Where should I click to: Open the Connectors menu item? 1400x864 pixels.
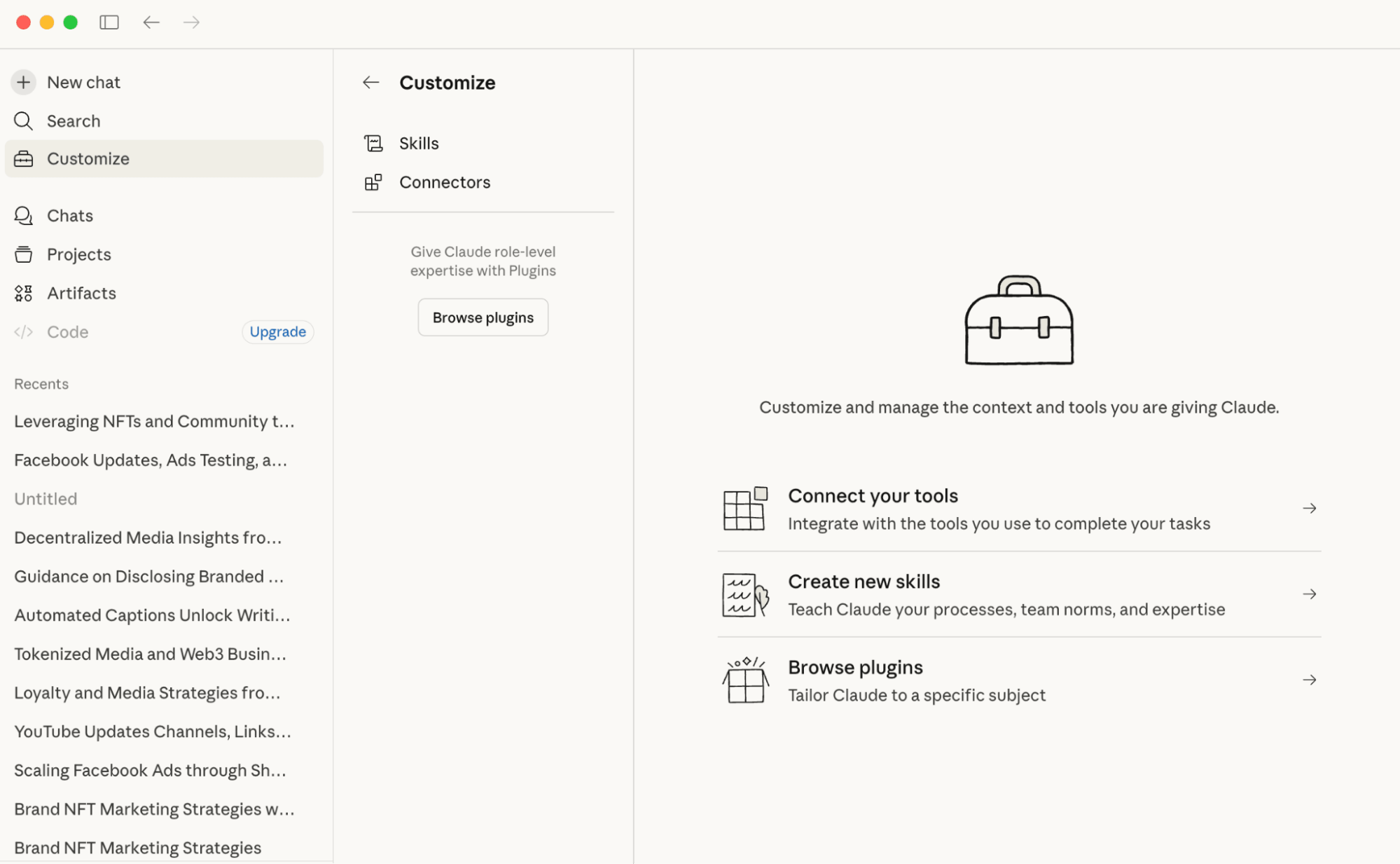(x=444, y=182)
